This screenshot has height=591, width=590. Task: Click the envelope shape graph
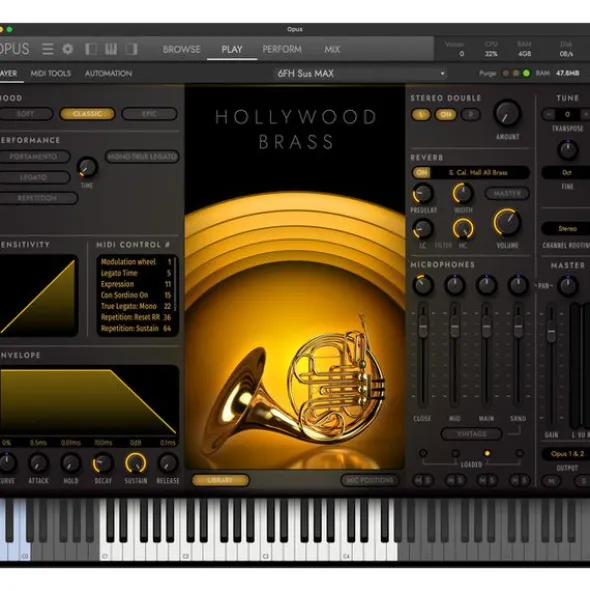click(x=89, y=401)
